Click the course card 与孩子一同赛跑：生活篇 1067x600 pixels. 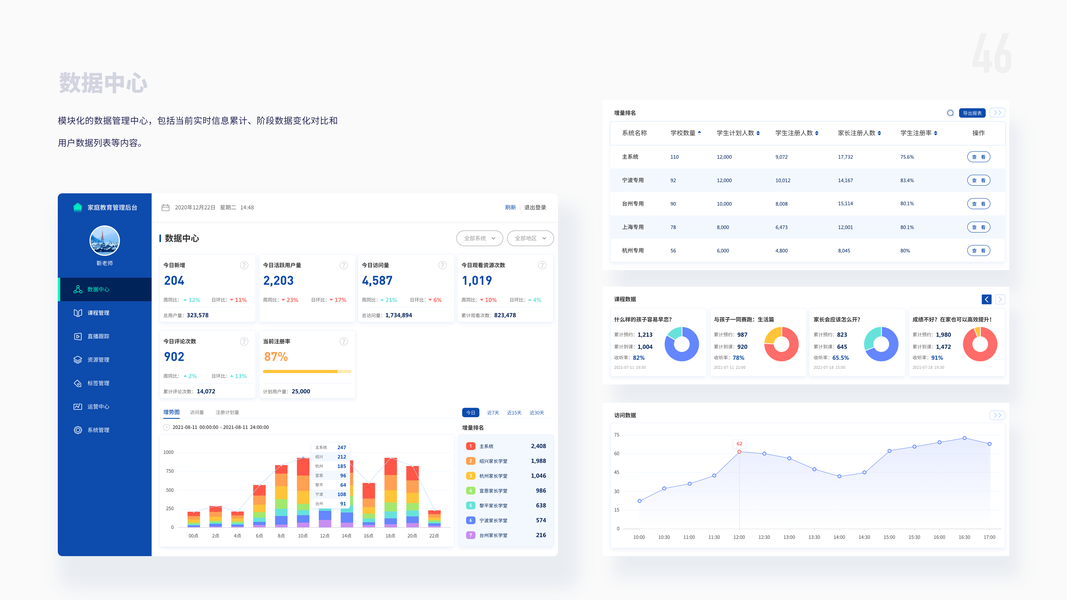pos(756,344)
